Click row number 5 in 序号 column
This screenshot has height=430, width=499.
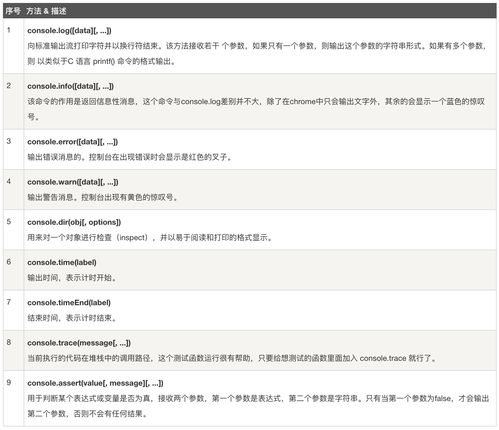click(9, 222)
